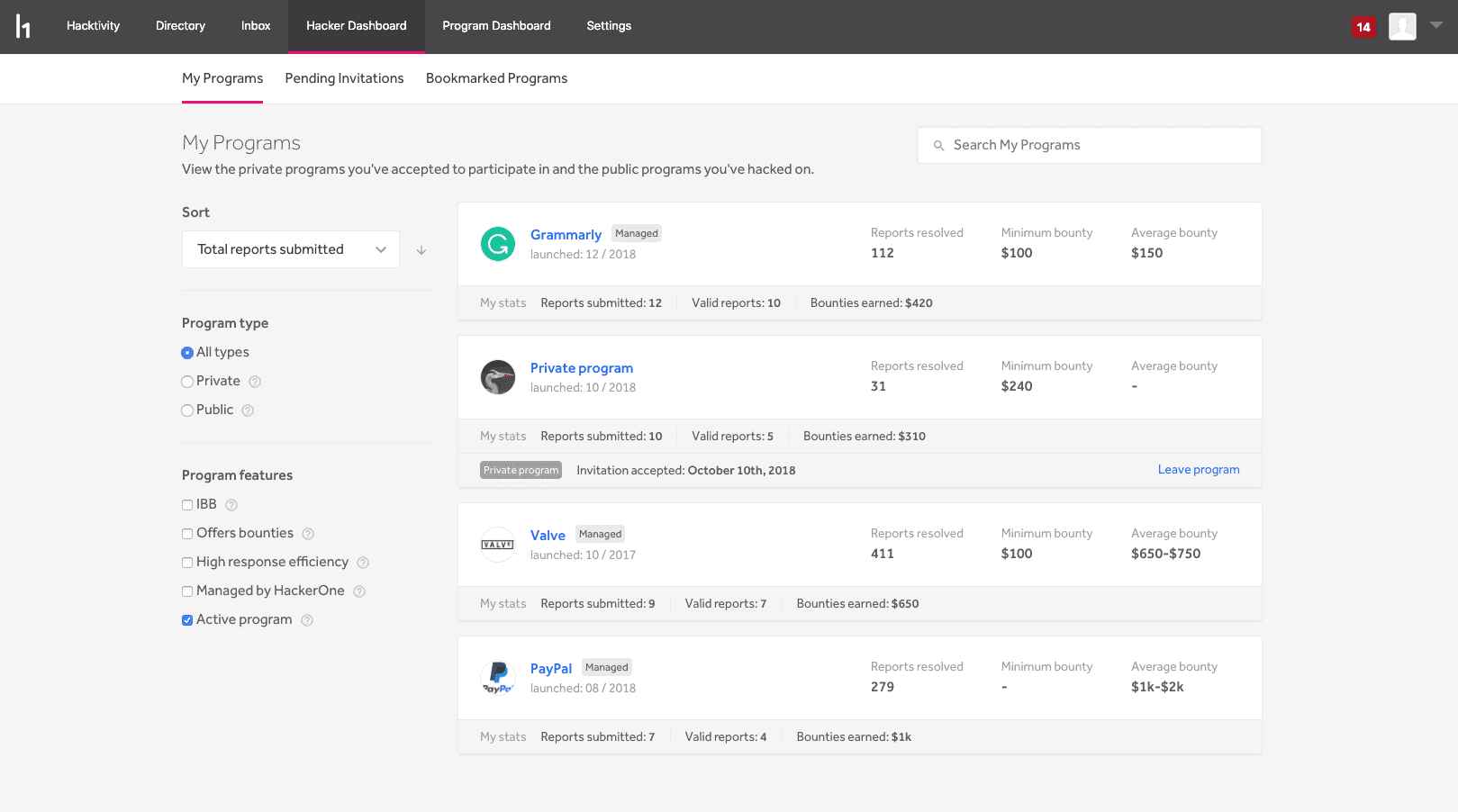Select the Private program type radio
This screenshot has width=1458, height=812.
pyautogui.click(x=187, y=382)
